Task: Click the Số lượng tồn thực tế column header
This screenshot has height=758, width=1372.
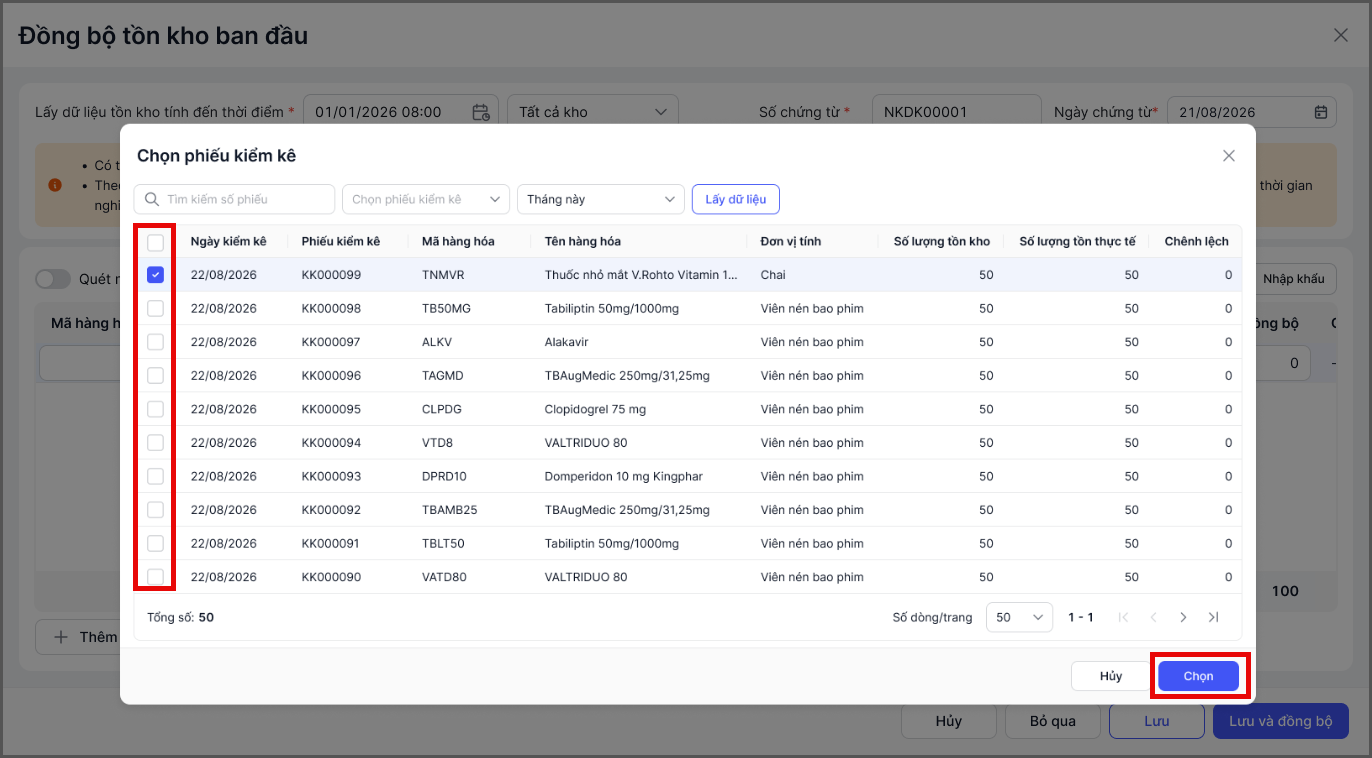Action: point(1078,241)
